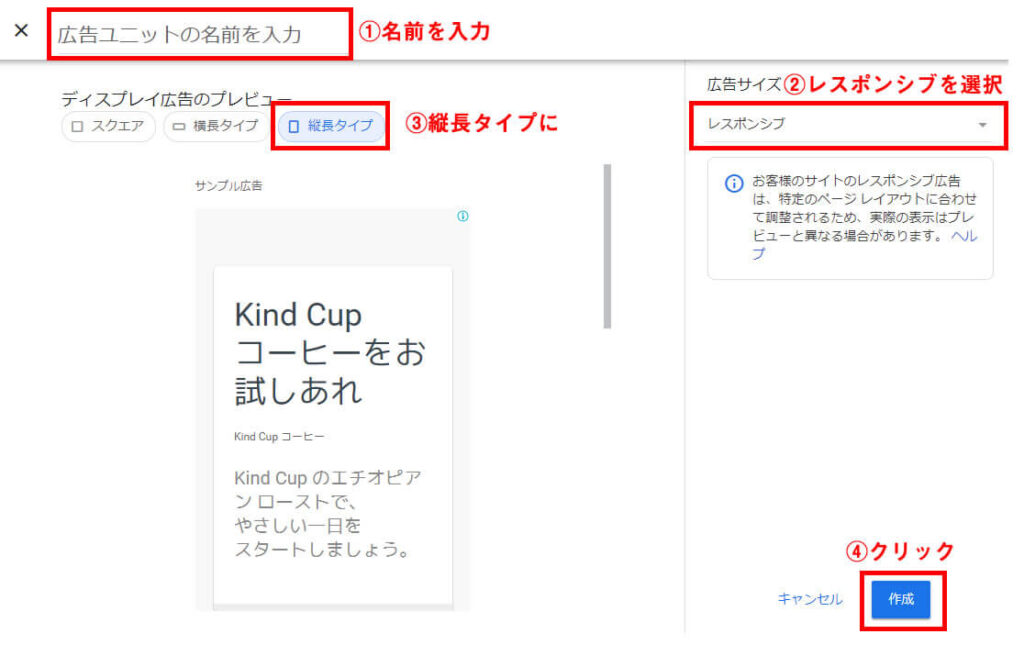
Task: Click the サンプル広告 label above preview
Action: (229, 186)
